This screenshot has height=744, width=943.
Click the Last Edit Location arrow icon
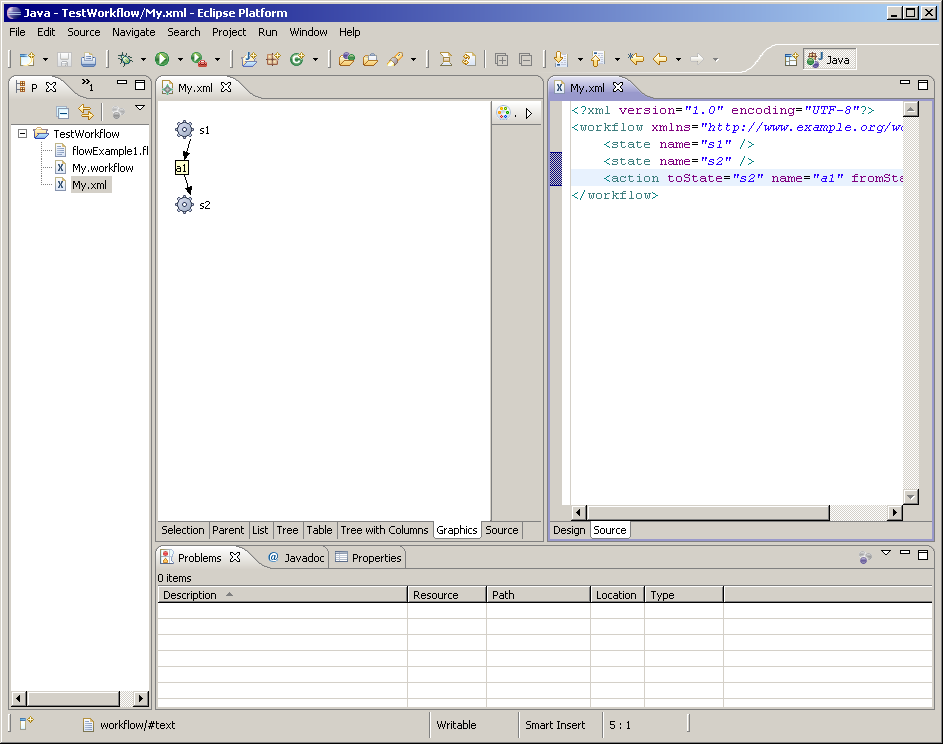[x=635, y=60]
